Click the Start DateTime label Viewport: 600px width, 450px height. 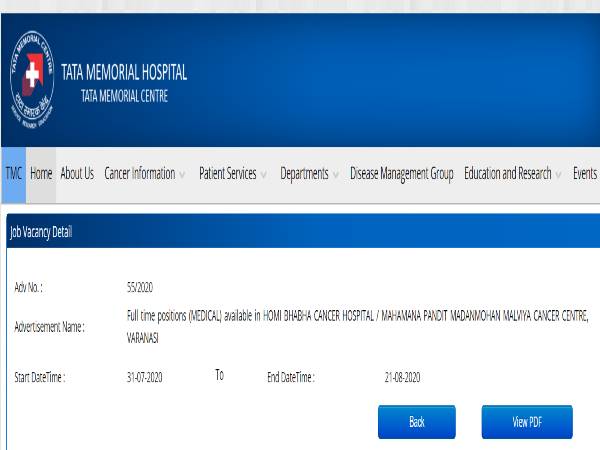click(40, 378)
